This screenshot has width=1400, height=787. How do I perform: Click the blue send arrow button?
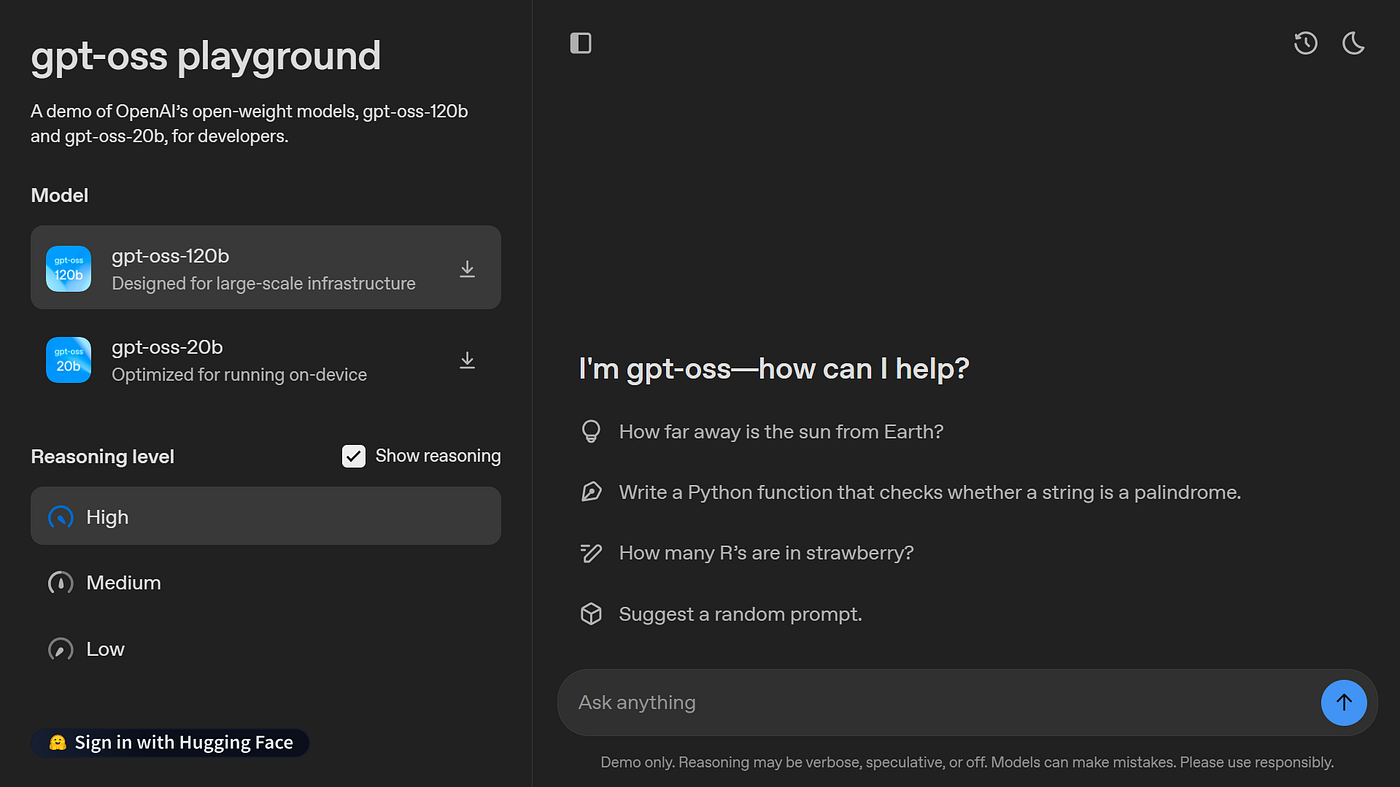coord(1343,702)
